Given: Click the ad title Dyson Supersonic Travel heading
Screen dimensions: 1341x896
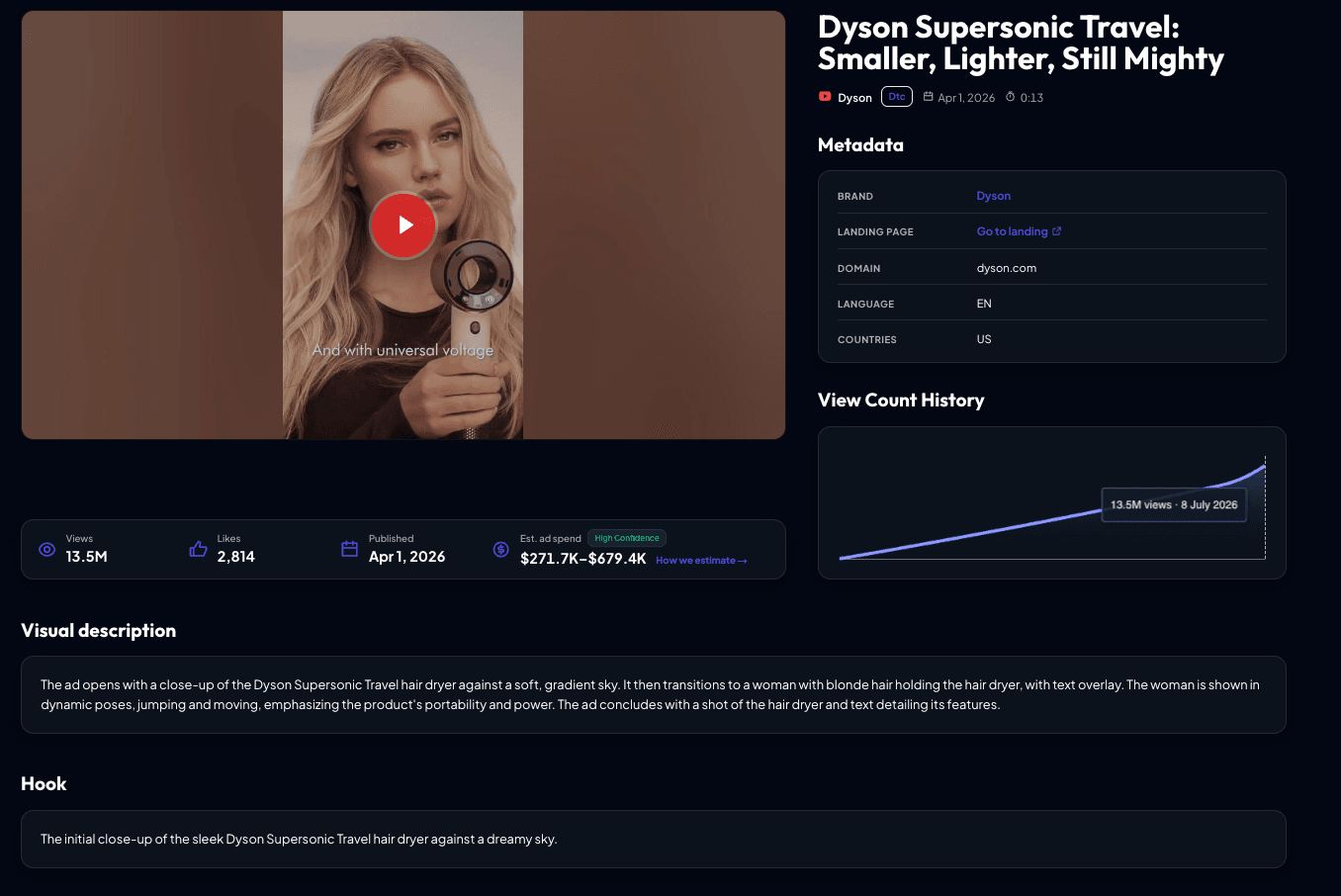Looking at the screenshot, I should point(1021,43).
